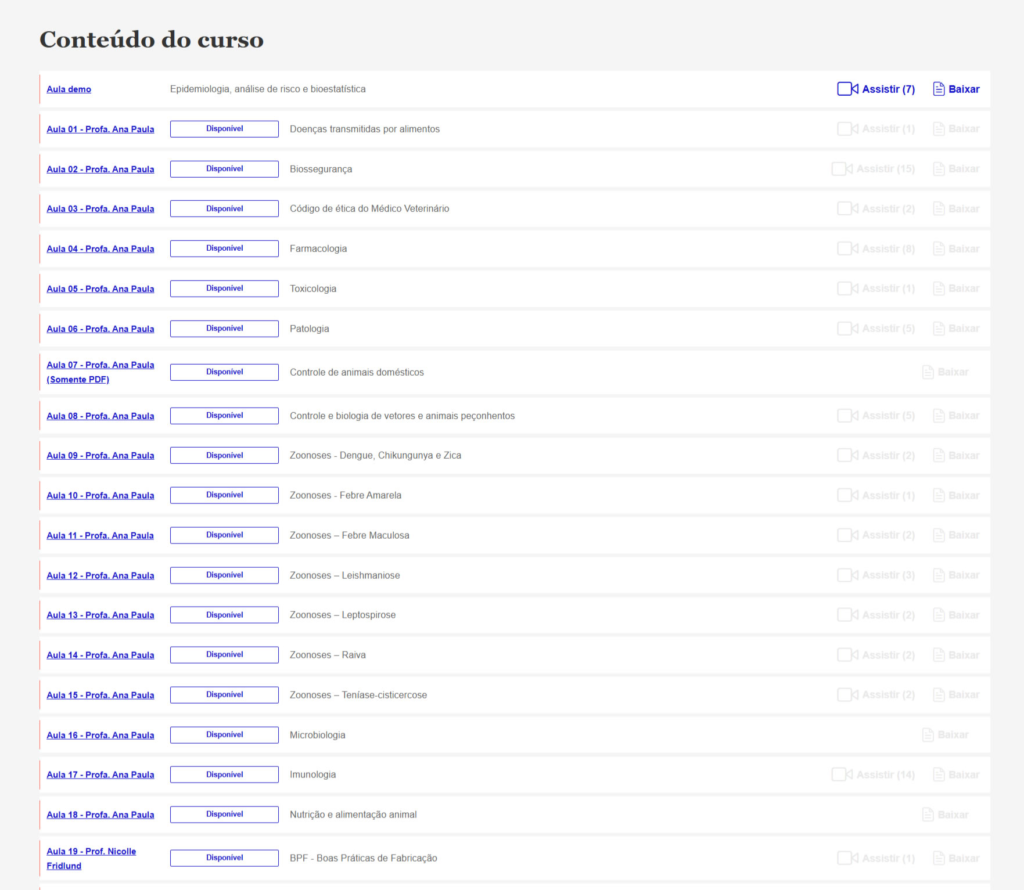This screenshot has height=890, width=1024.
Task: Open Aula 07 (Somente PDF) lesson link
Action: click(100, 372)
